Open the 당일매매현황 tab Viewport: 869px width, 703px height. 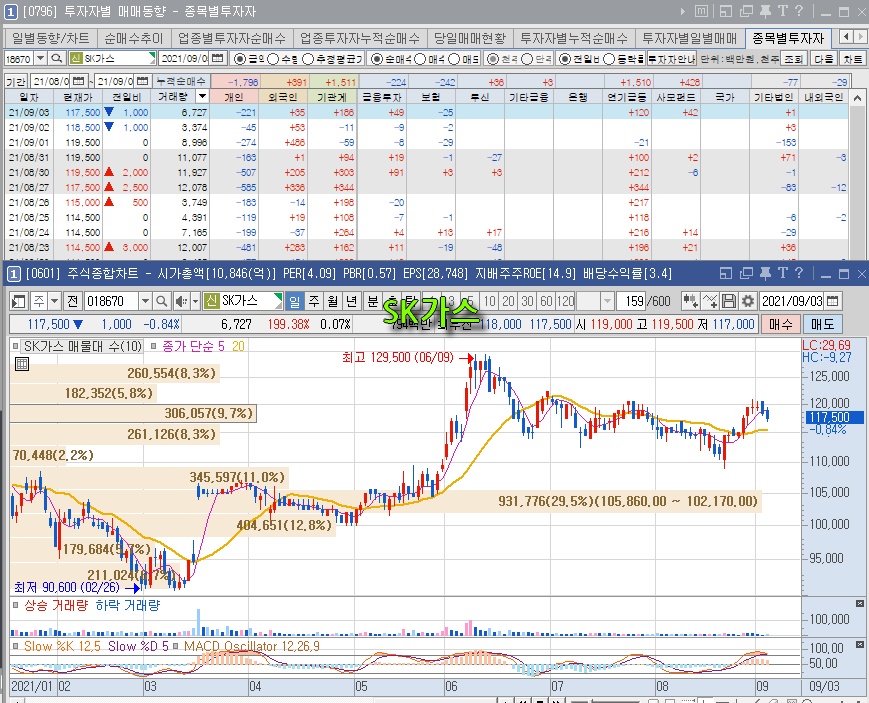[470, 38]
